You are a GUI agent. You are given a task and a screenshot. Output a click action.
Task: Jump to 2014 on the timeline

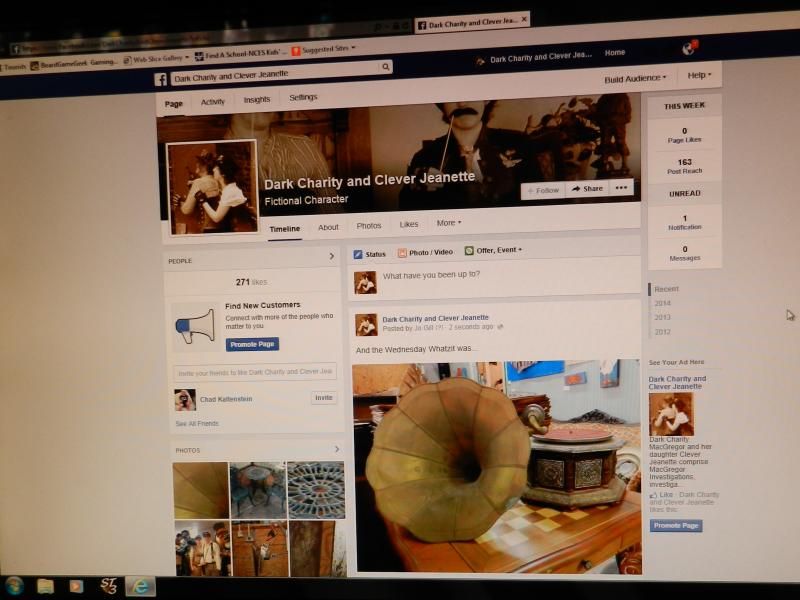pyautogui.click(x=662, y=303)
